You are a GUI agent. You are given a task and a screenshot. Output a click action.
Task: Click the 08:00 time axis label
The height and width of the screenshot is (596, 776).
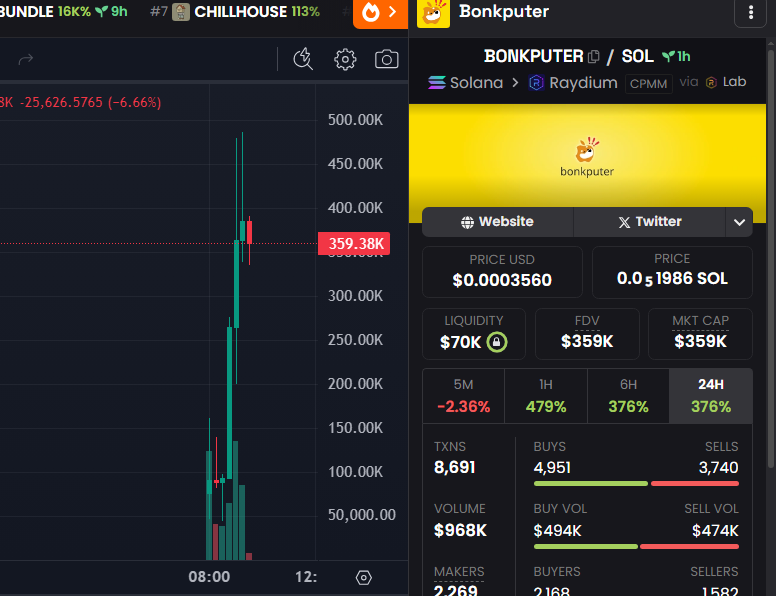pyautogui.click(x=209, y=577)
